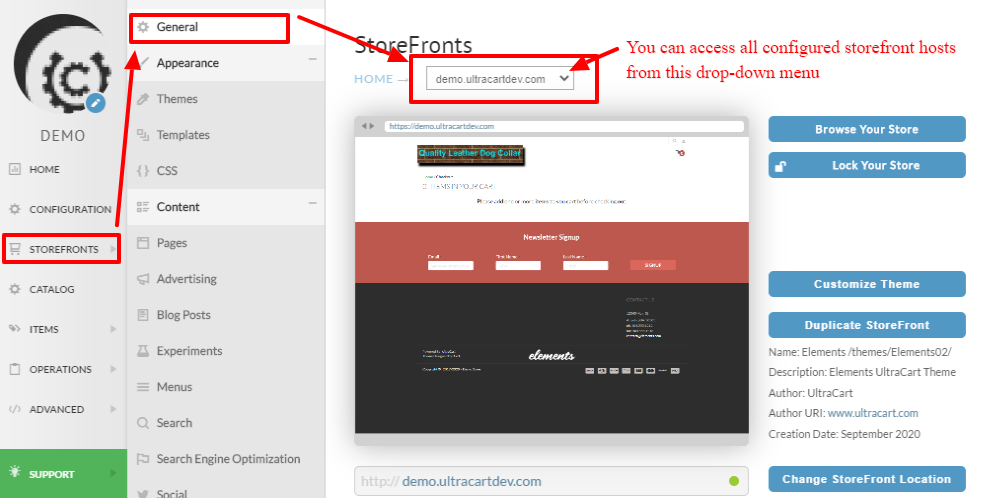Image resolution: width=995 pixels, height=498 pixels.
Task: Click the Search magnifier icon
Action: tap(143, 423)
